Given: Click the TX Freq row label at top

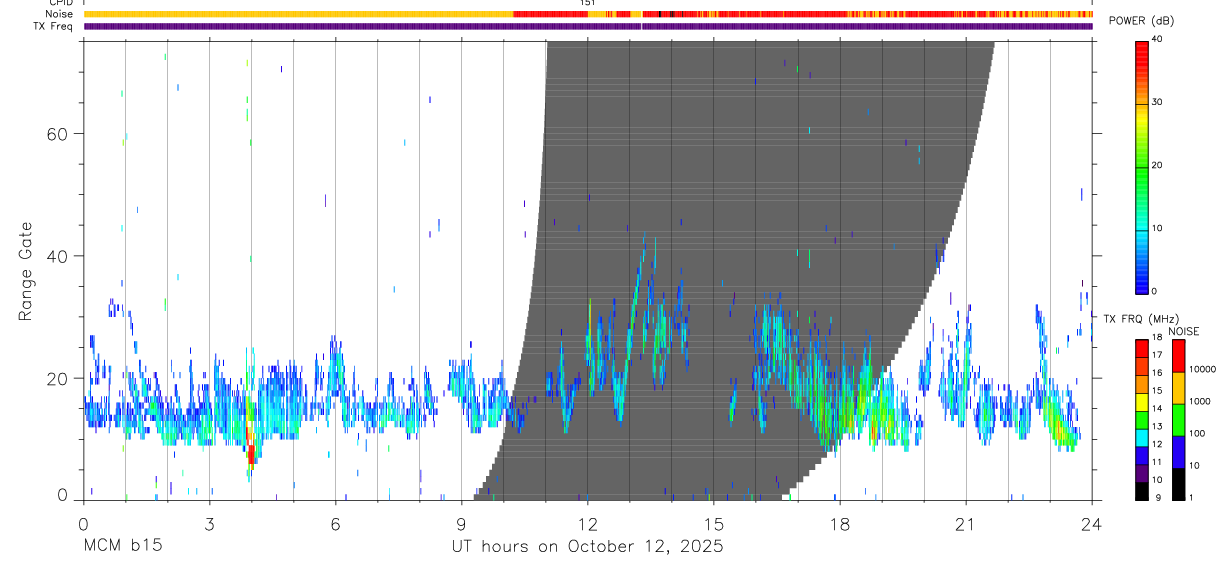Looking at the screenshot, I should (54, 26).
